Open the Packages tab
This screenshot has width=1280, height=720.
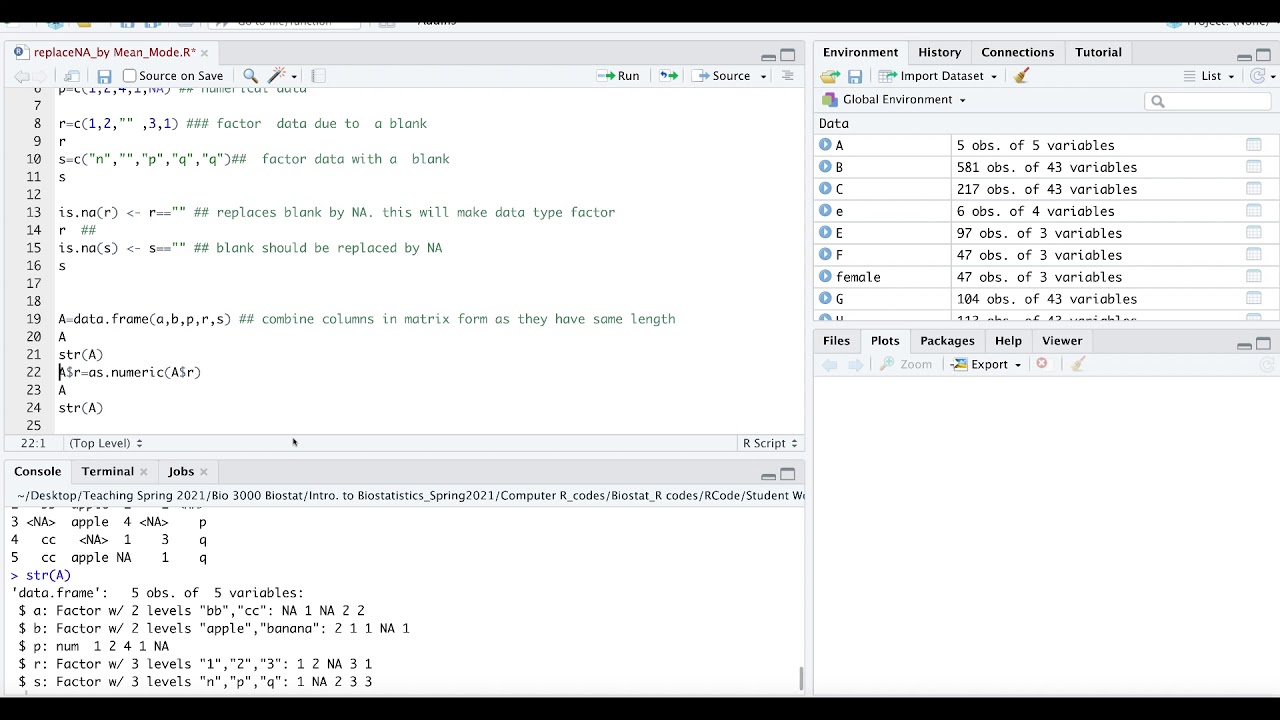pyautogui.click(x=947, y=341)
